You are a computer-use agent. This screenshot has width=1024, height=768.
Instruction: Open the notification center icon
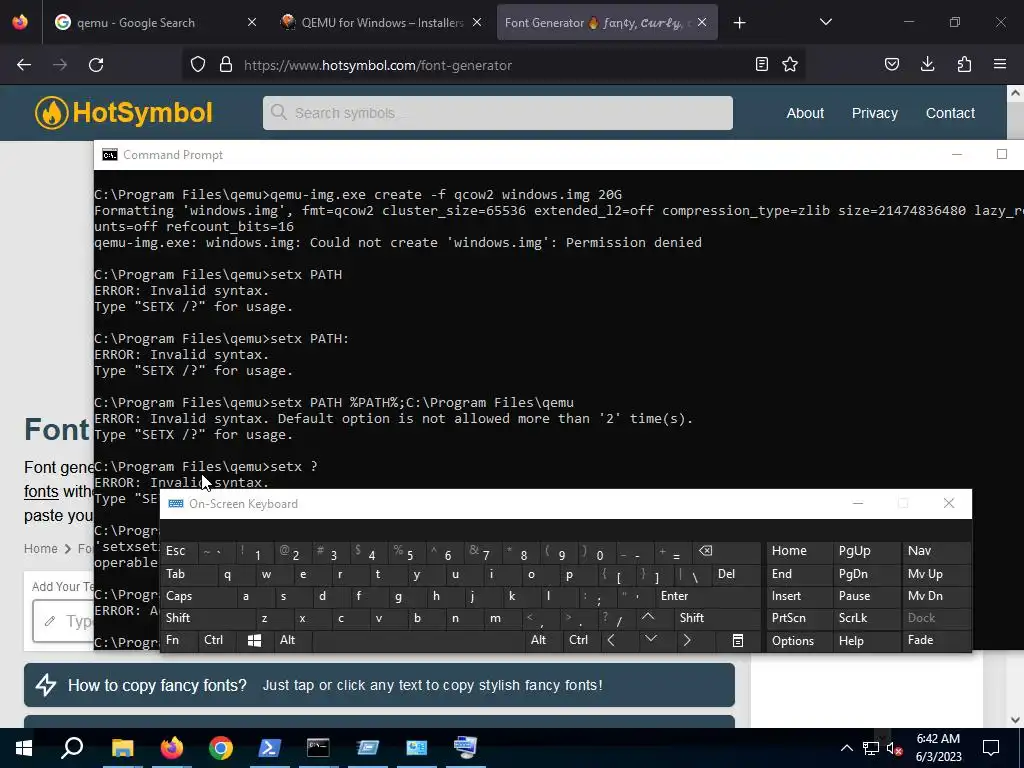(991, 748)
